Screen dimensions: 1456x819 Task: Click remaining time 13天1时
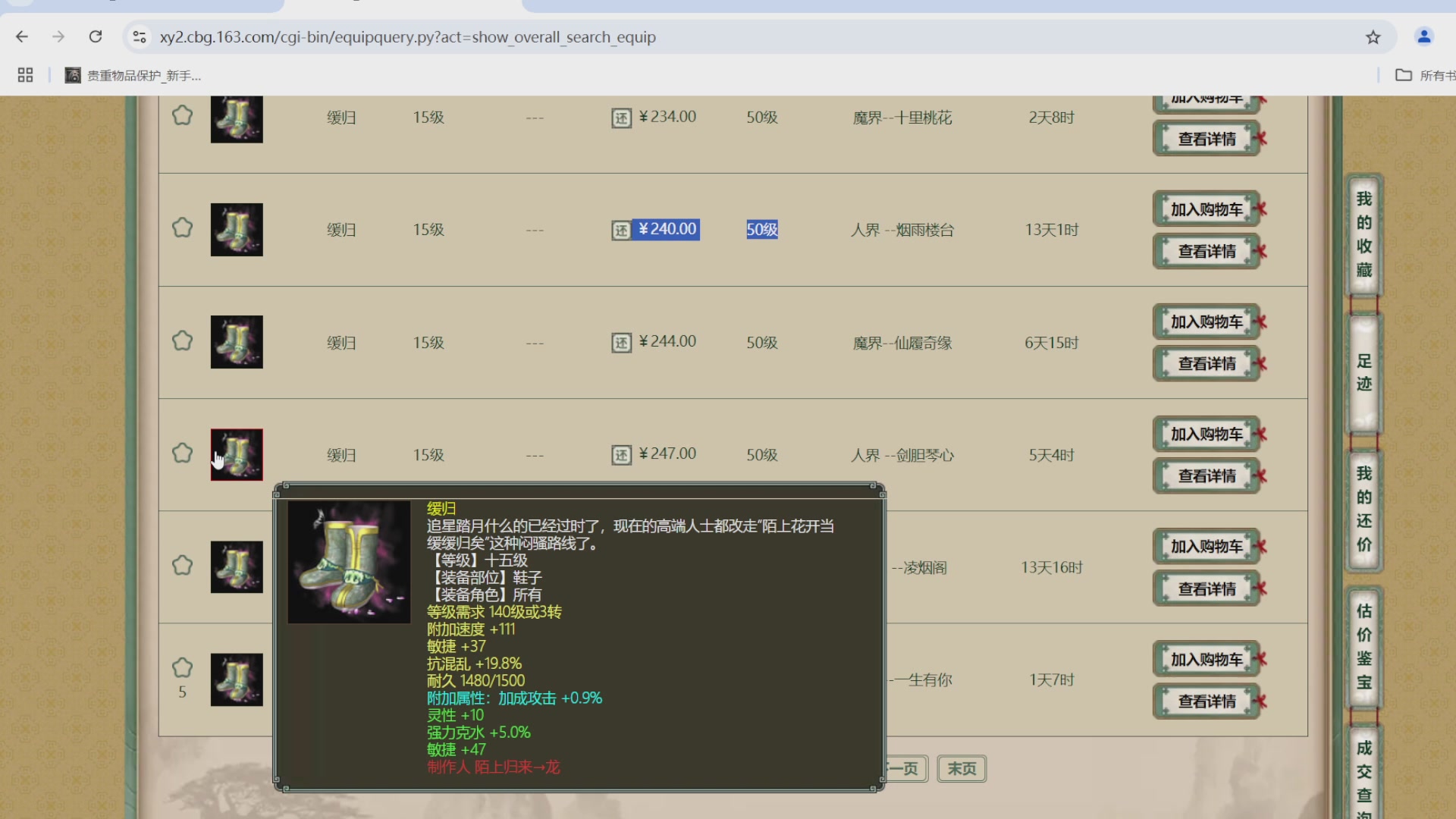tap(1051, 230)
